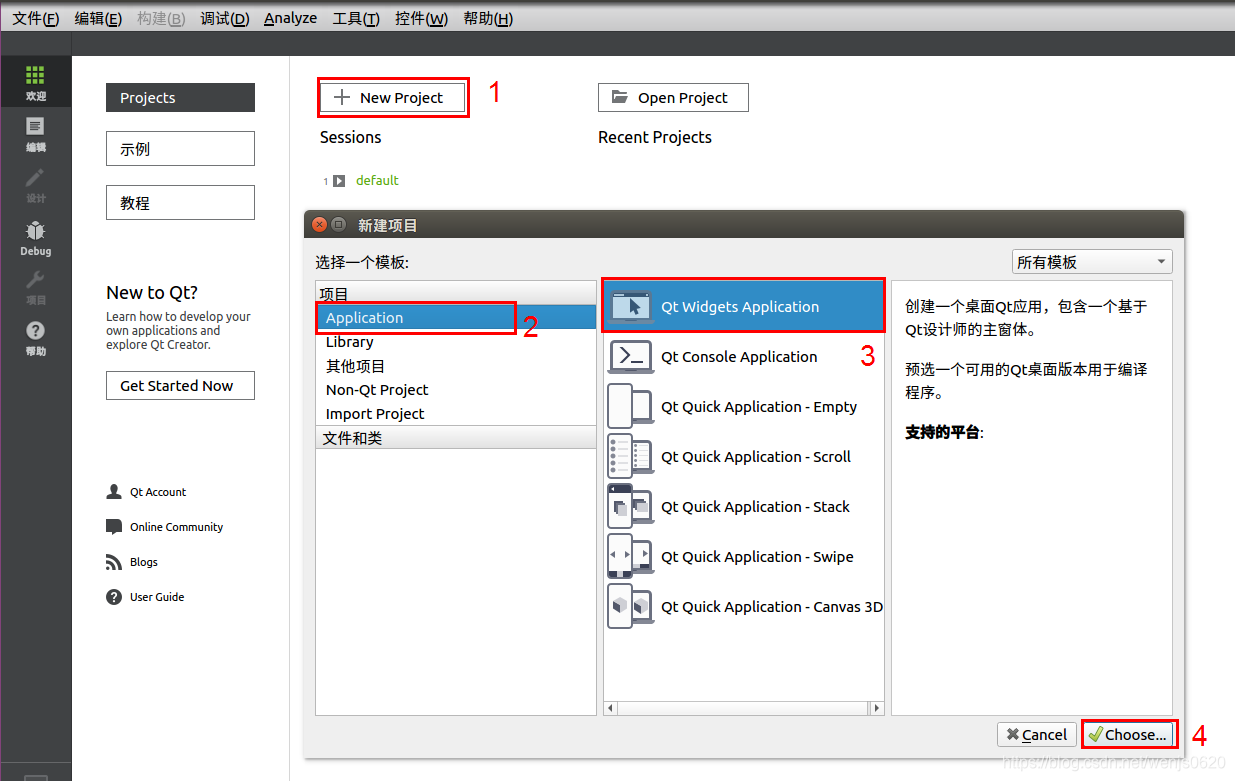Open the Tutorials (教程) tab
The width and height of the screenshot is (1235, 781).
pyautogui.click(x=180, y=203)
